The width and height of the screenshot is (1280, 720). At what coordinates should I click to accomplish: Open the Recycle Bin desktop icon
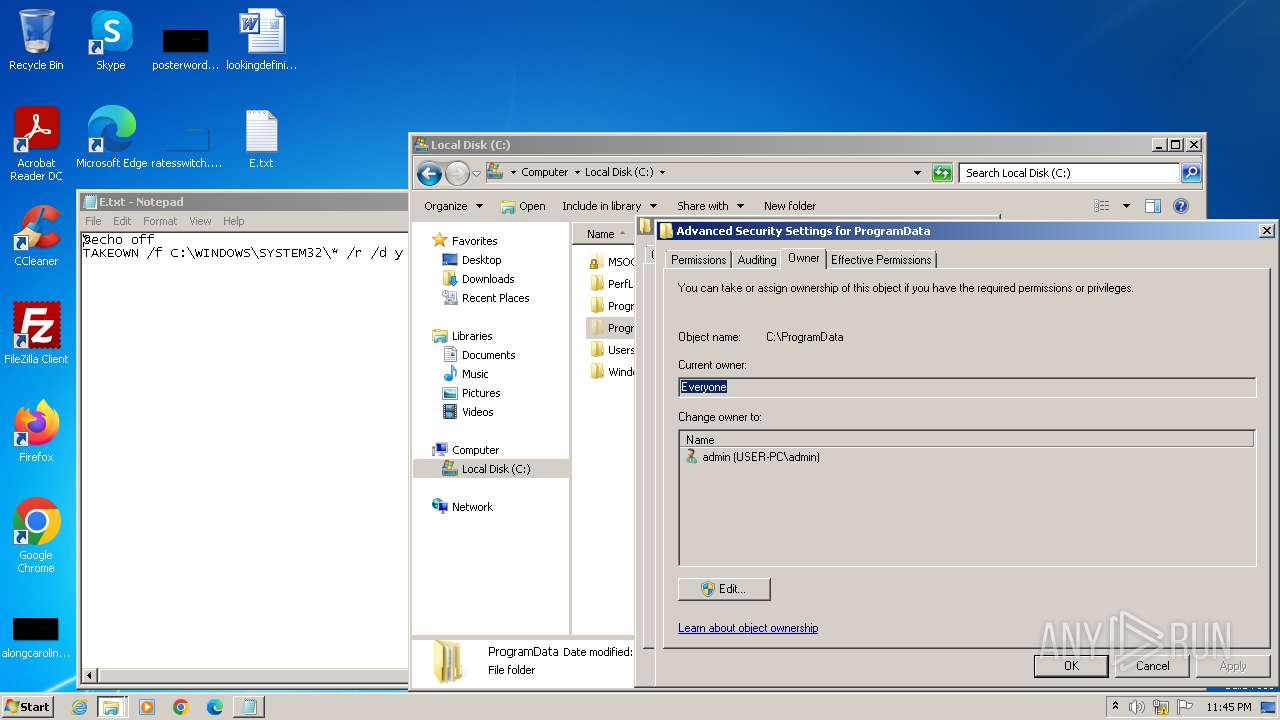coord(36,40)
